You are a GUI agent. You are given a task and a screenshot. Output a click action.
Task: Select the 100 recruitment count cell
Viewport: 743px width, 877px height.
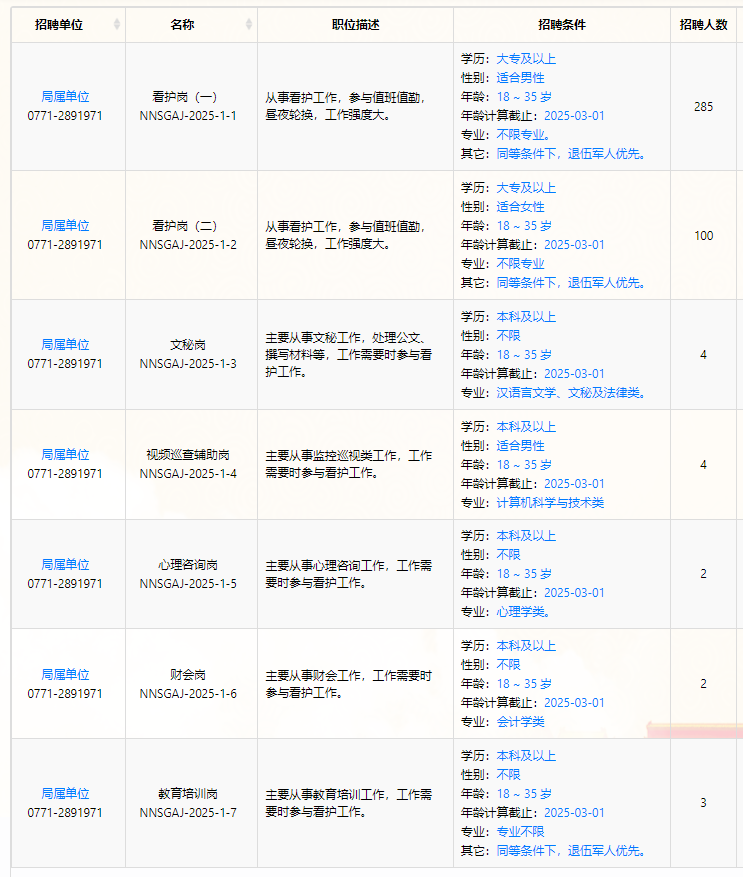coord(703,235)
